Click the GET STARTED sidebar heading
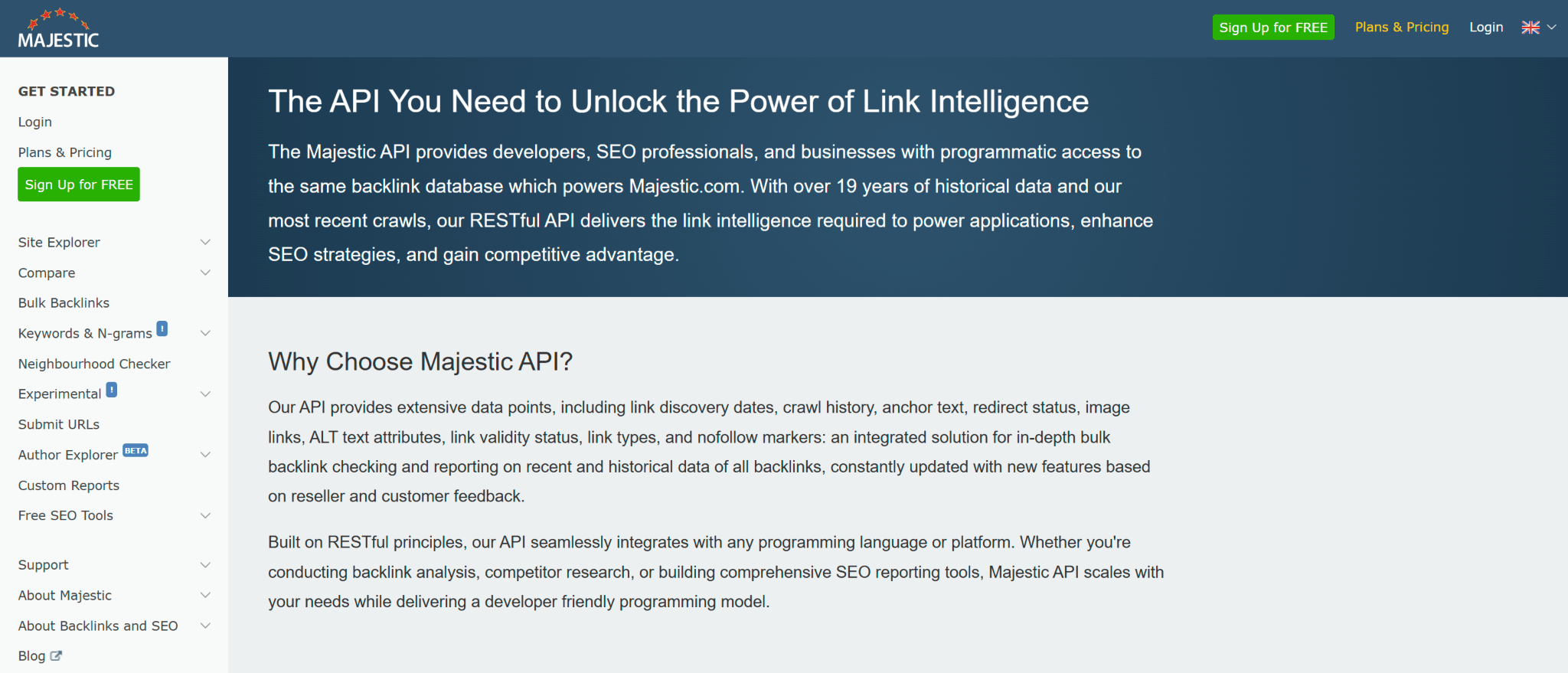 point(67,91)
